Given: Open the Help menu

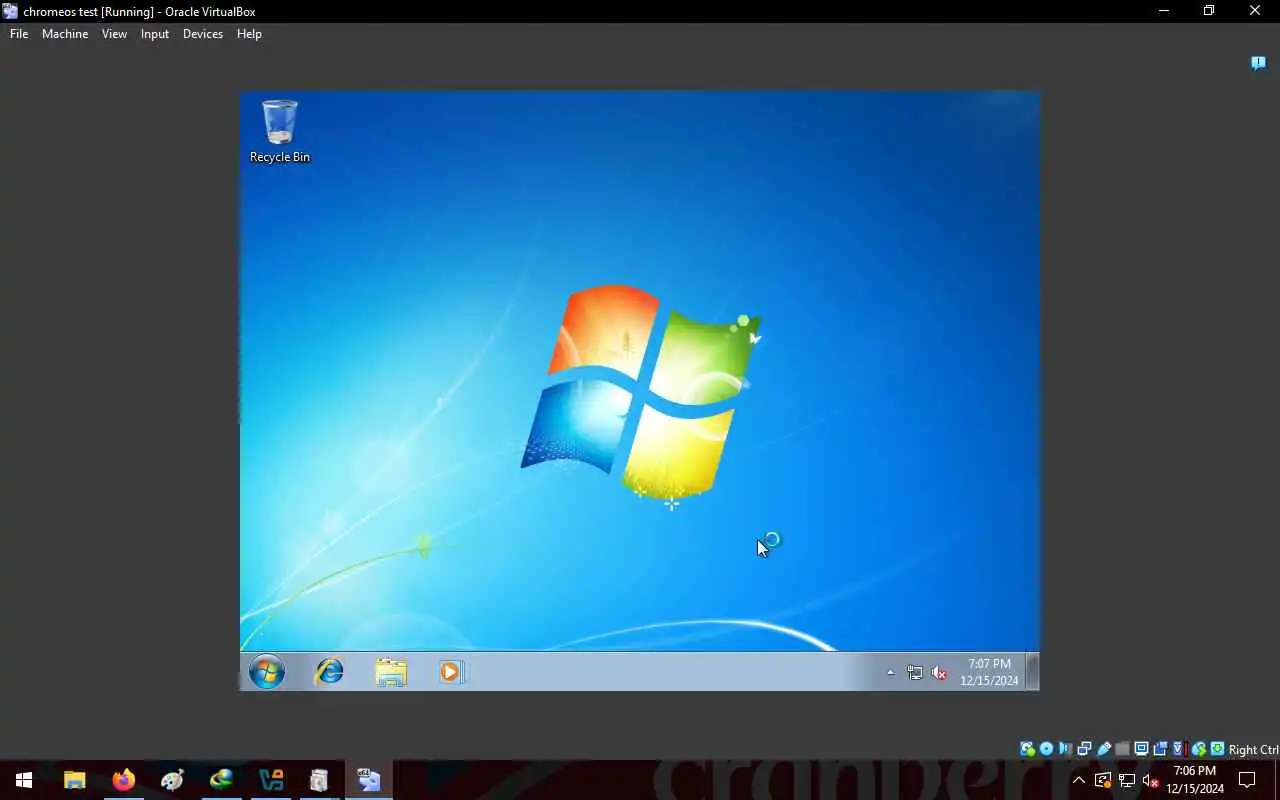Looking at the screenshot, I should [249, 34].
